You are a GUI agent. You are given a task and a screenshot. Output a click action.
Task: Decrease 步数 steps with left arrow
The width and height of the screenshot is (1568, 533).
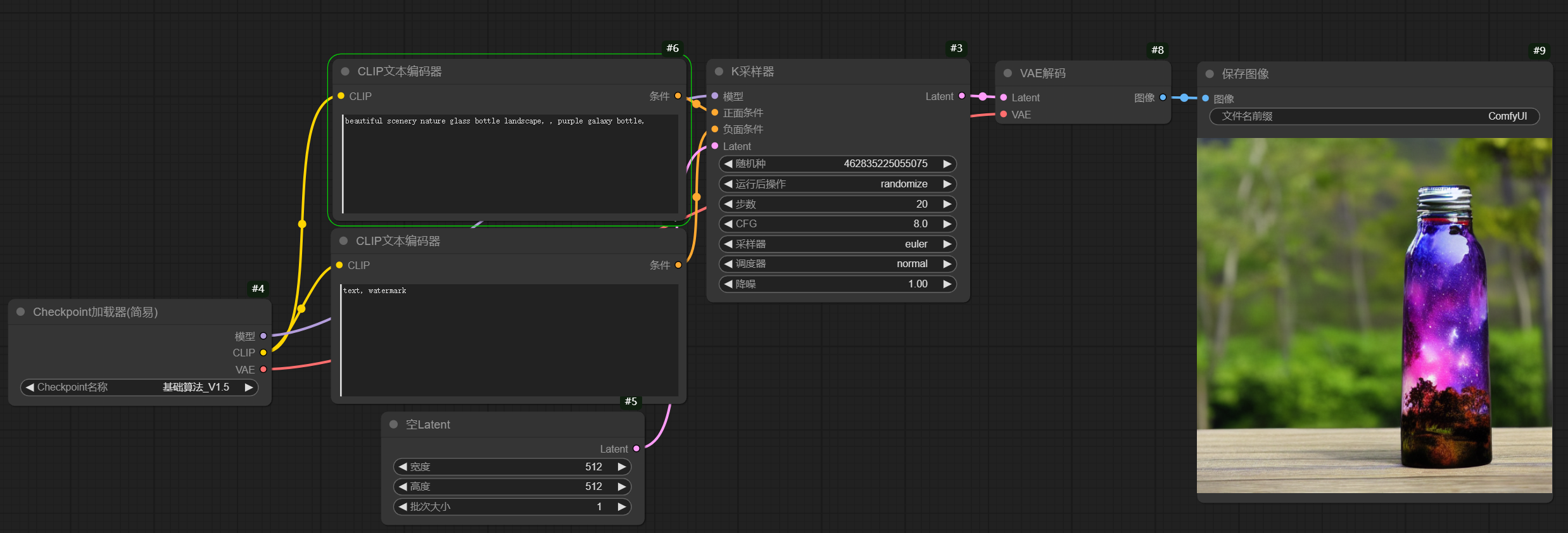tap(728, 204)
